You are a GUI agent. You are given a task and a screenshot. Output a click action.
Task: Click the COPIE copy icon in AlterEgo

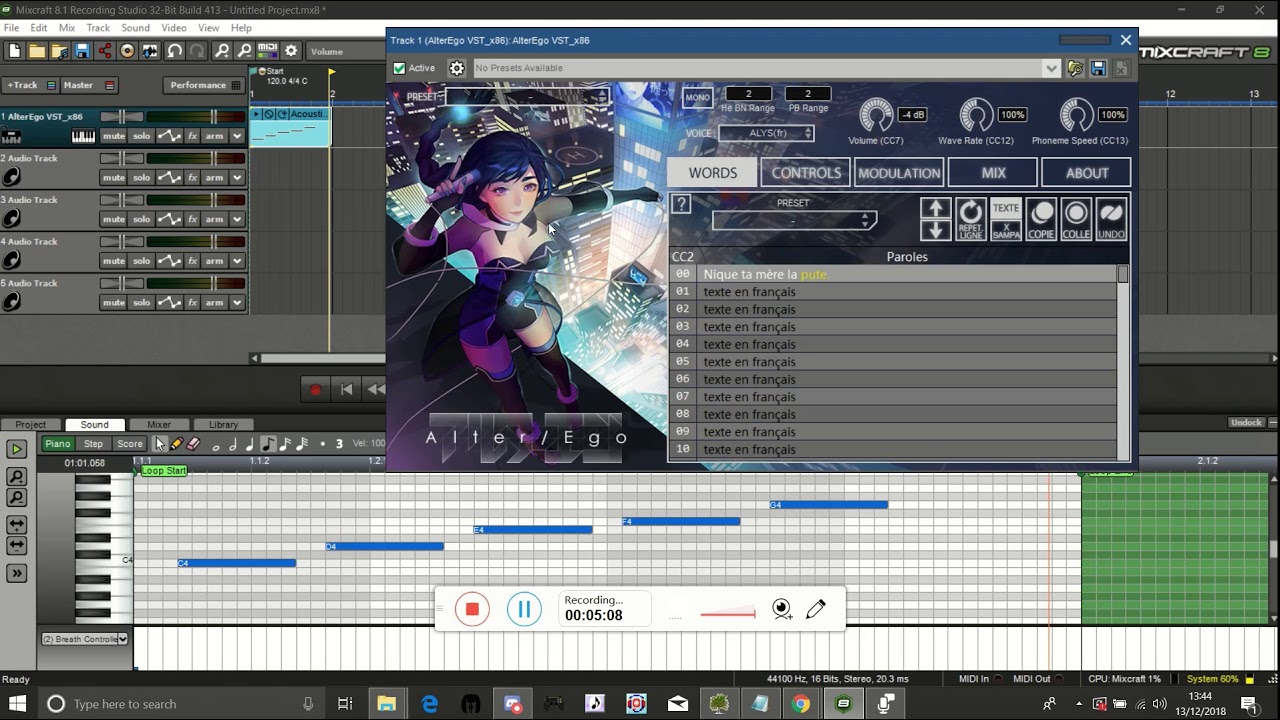pyautogui.click(x=1041, y=219)
